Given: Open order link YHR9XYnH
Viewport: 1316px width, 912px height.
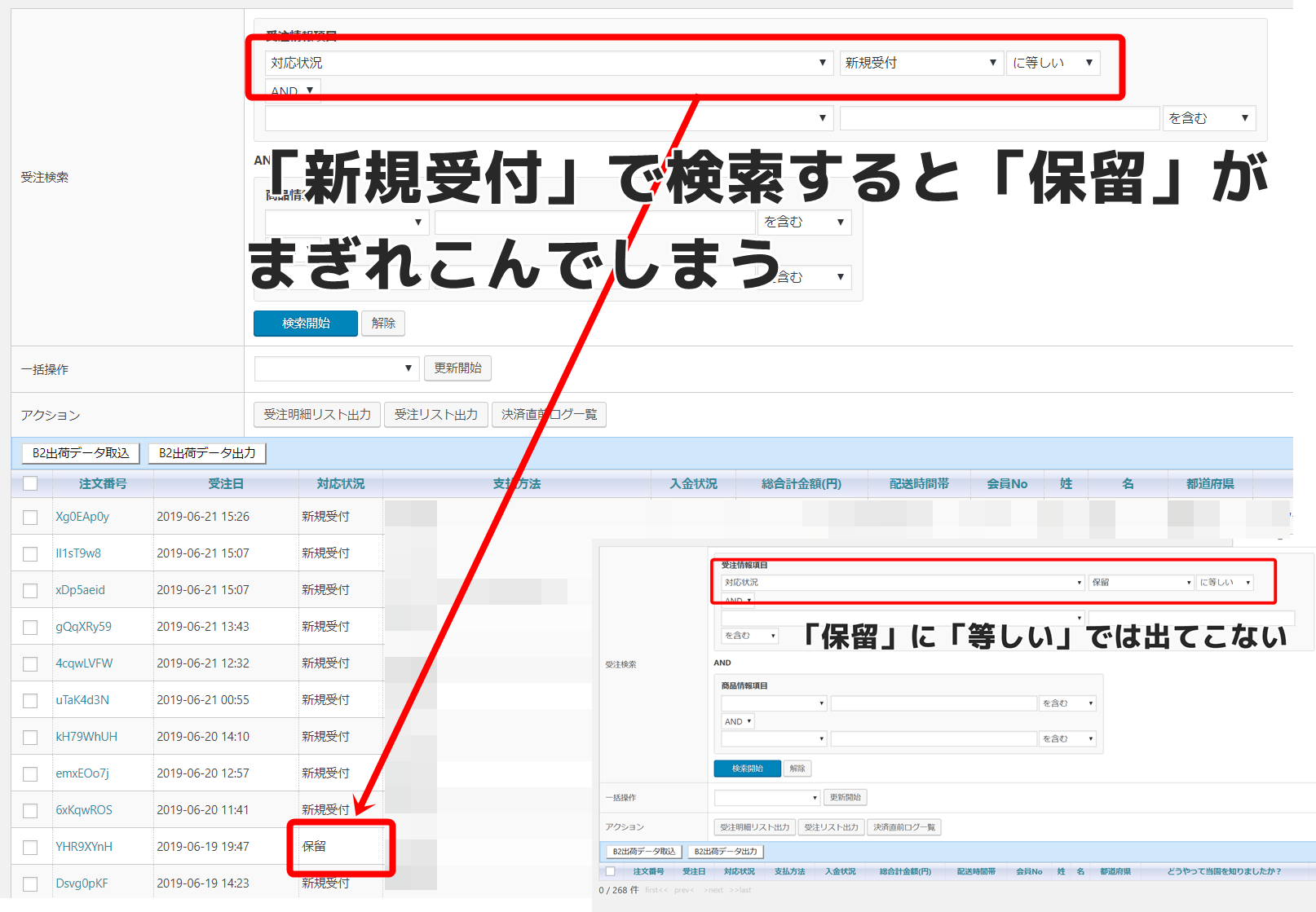Looking at the screenshot, I should pyautogui.click(x=84, y=847).
